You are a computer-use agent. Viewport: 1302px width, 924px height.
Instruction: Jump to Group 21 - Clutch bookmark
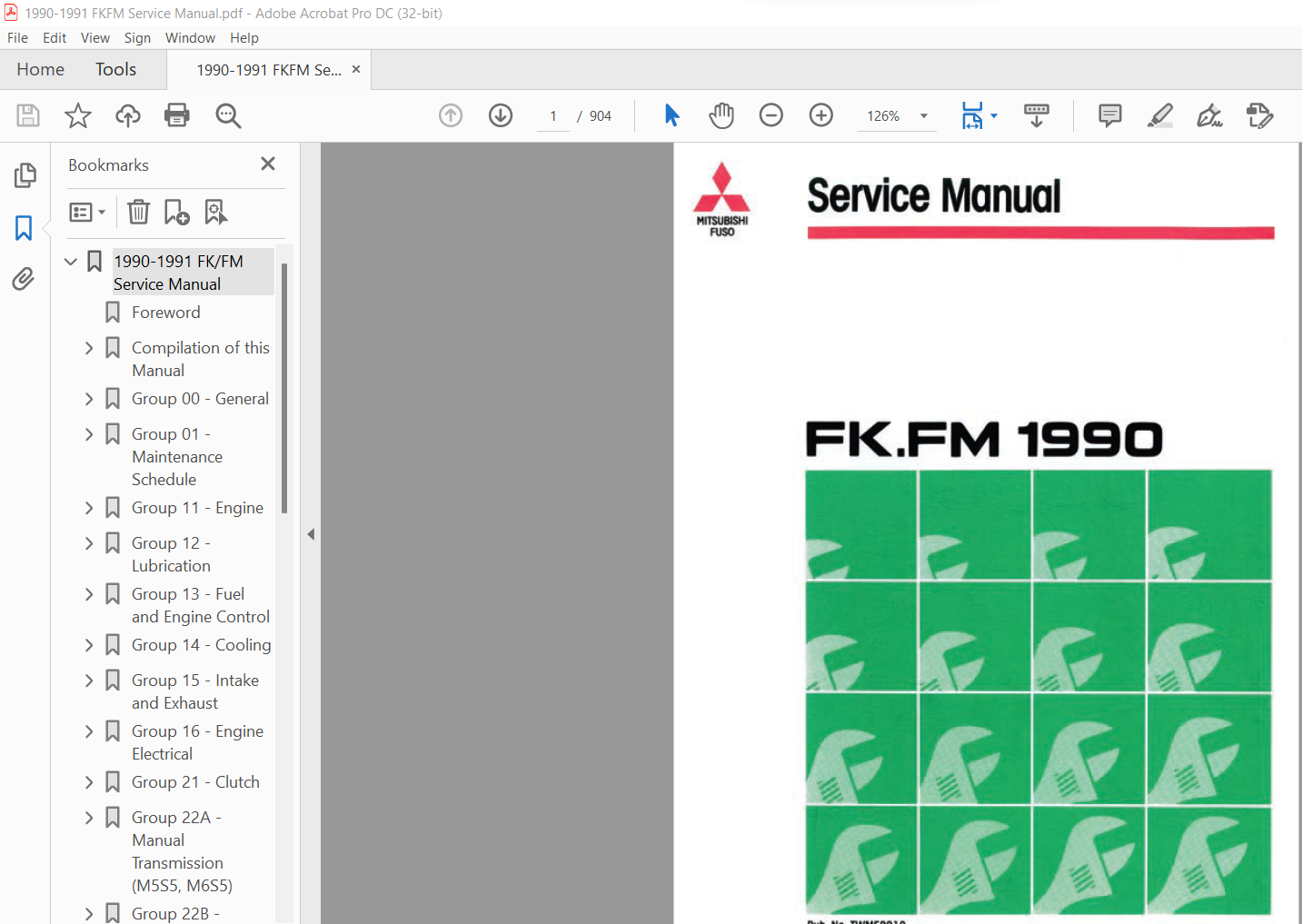click(x=195, y=782)
